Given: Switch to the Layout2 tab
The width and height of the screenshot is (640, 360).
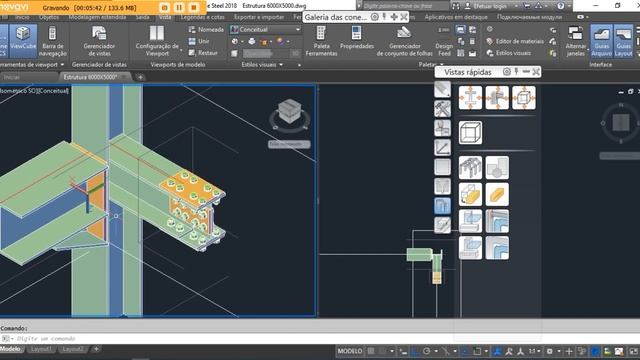Looking at the screenshot, I should tap(73, 349).
